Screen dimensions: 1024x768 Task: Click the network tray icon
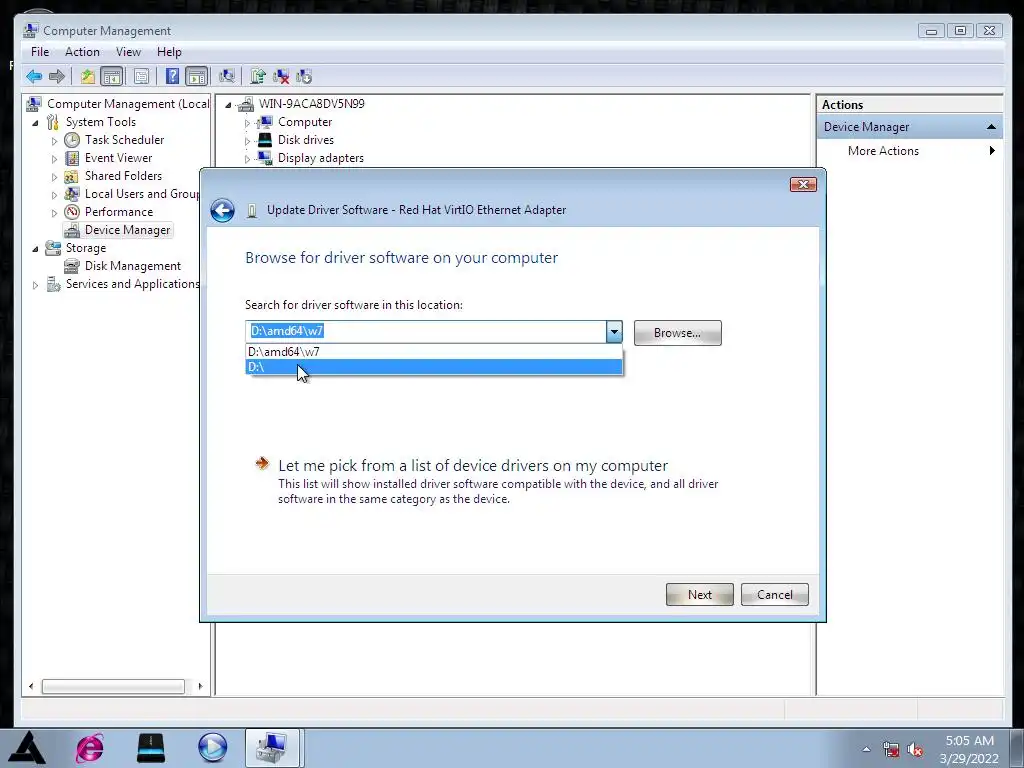tap(891, 750)
